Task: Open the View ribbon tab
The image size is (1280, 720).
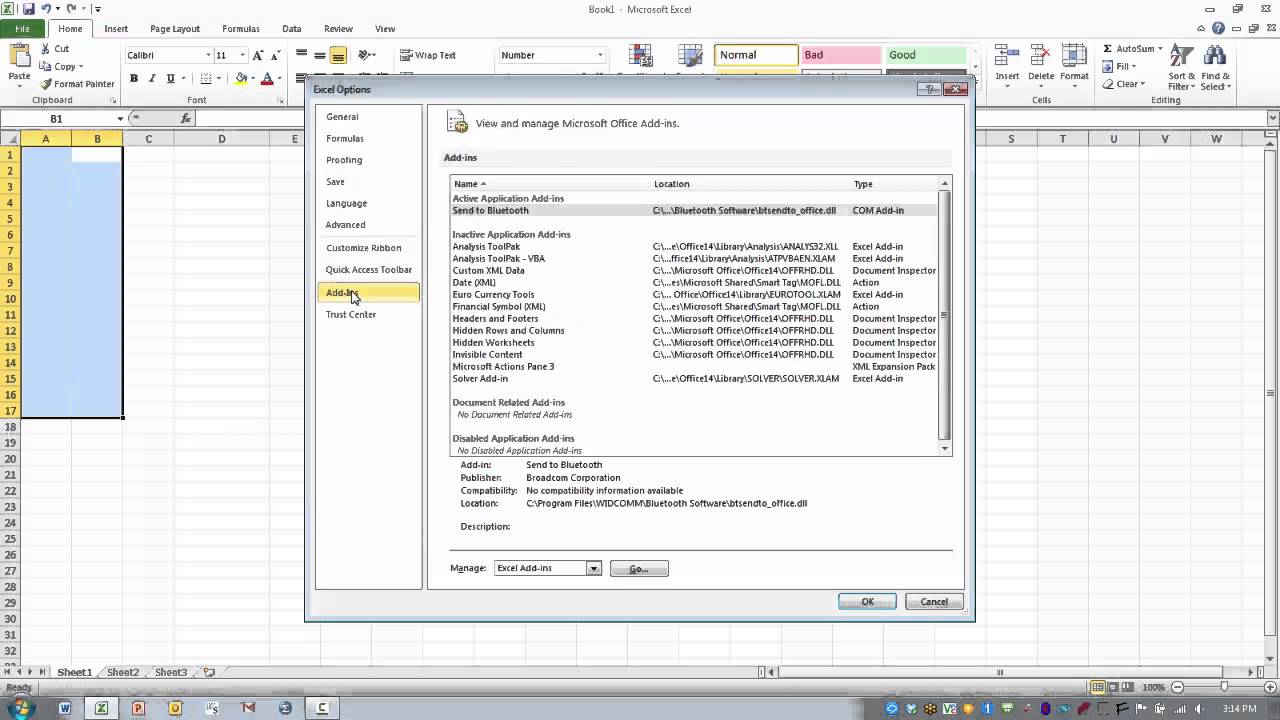Action: point(385,29)
